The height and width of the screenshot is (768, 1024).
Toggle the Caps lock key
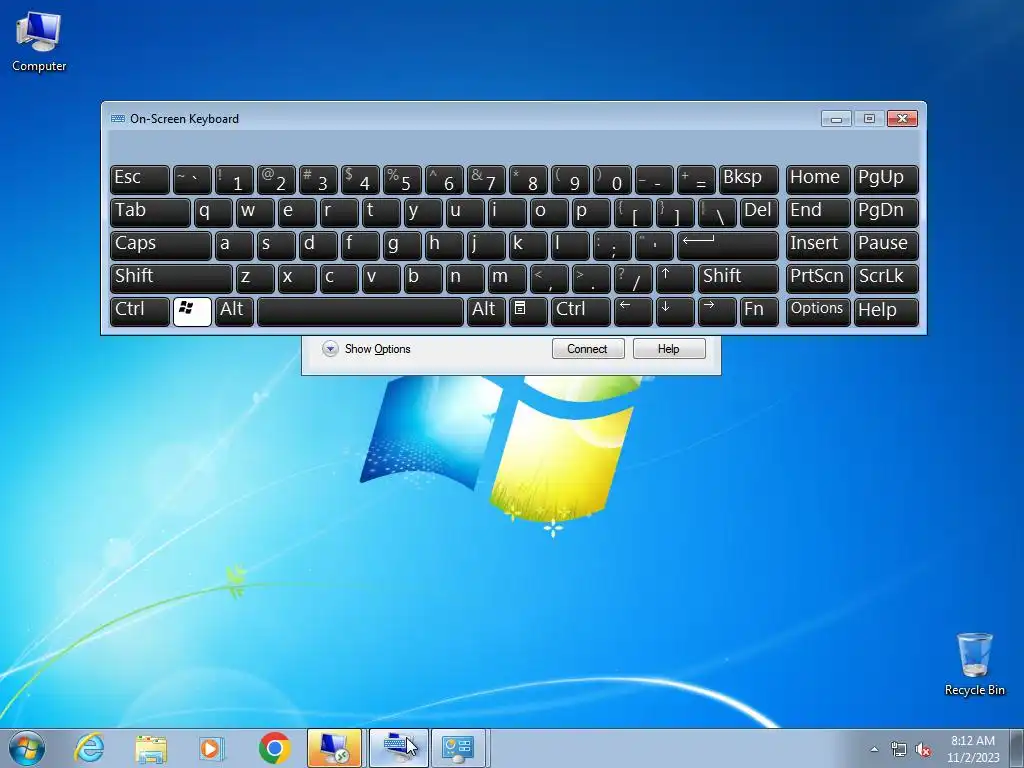click(x=161, y=245)
